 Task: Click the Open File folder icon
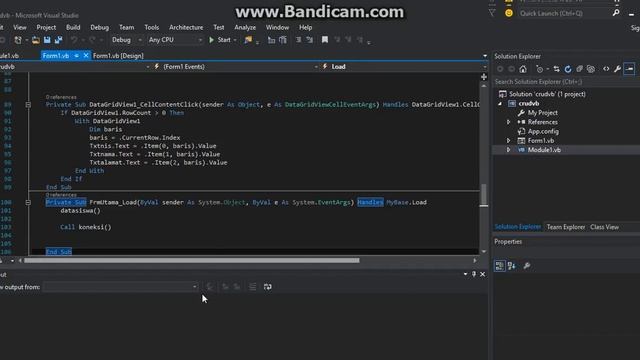coord(36,40)
